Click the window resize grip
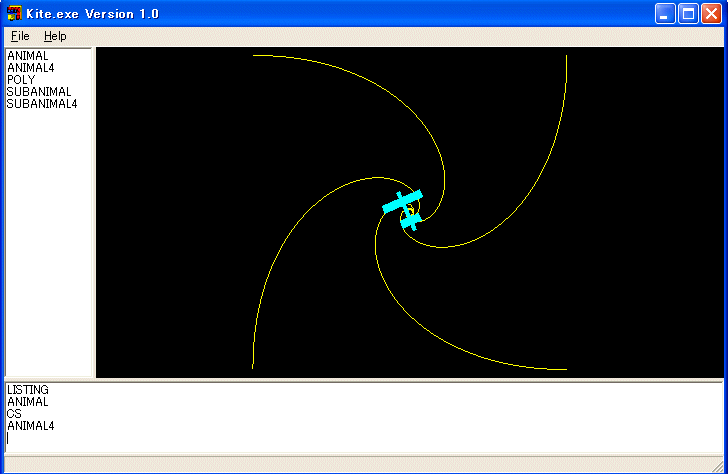The image size is (728, 474). tap(718, 465)
